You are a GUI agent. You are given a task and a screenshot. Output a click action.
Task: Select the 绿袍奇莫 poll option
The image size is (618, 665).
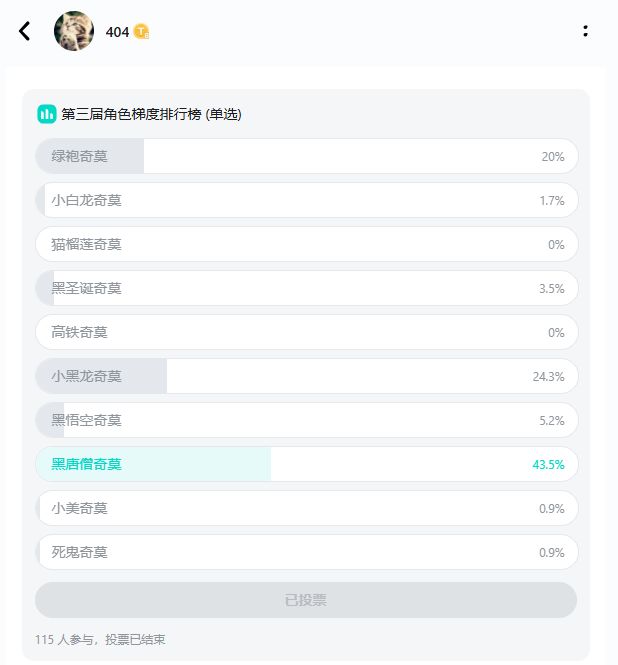coord(306,156)
